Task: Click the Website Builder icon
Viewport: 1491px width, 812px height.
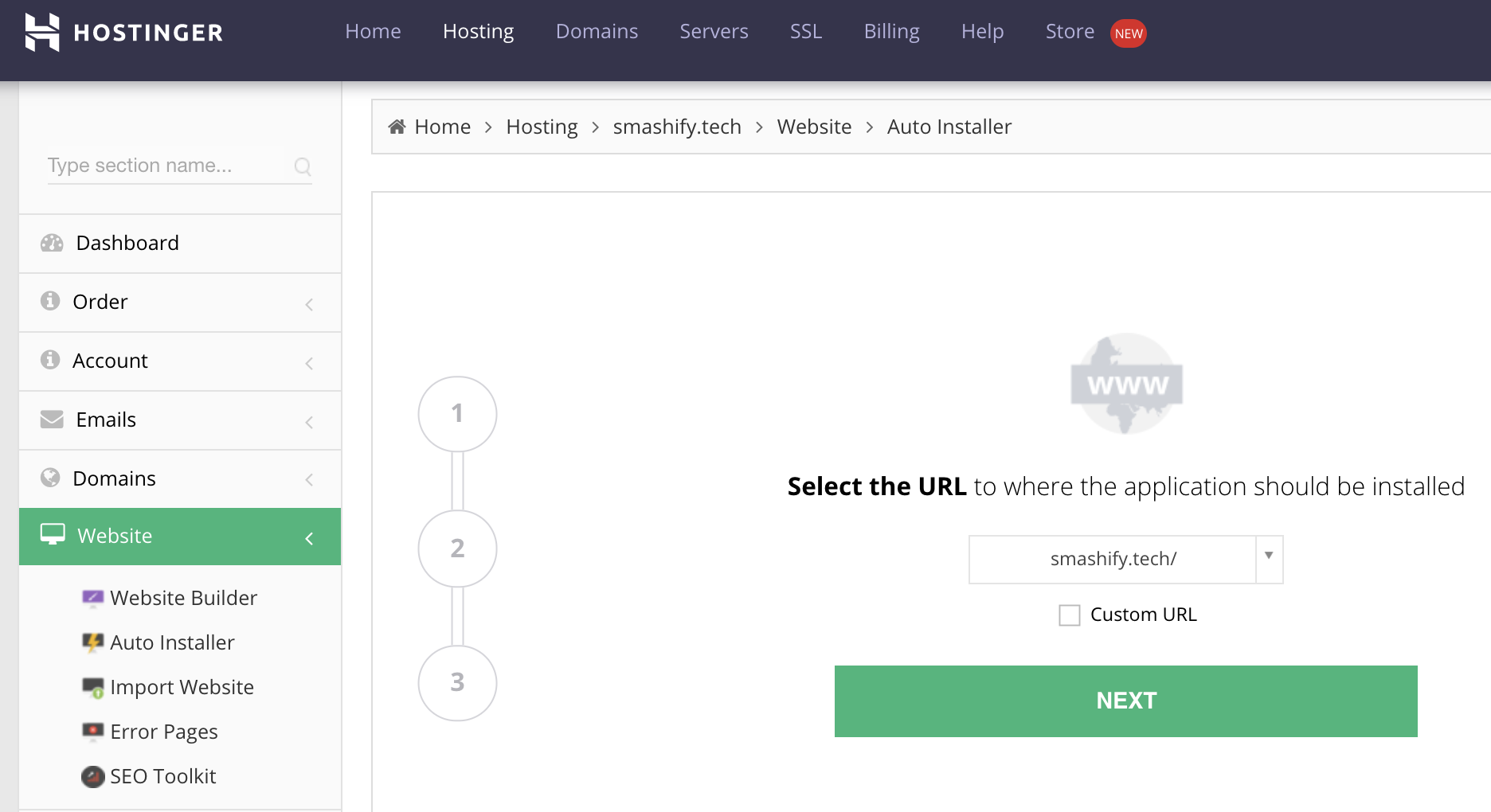Action: click(92, 598)
